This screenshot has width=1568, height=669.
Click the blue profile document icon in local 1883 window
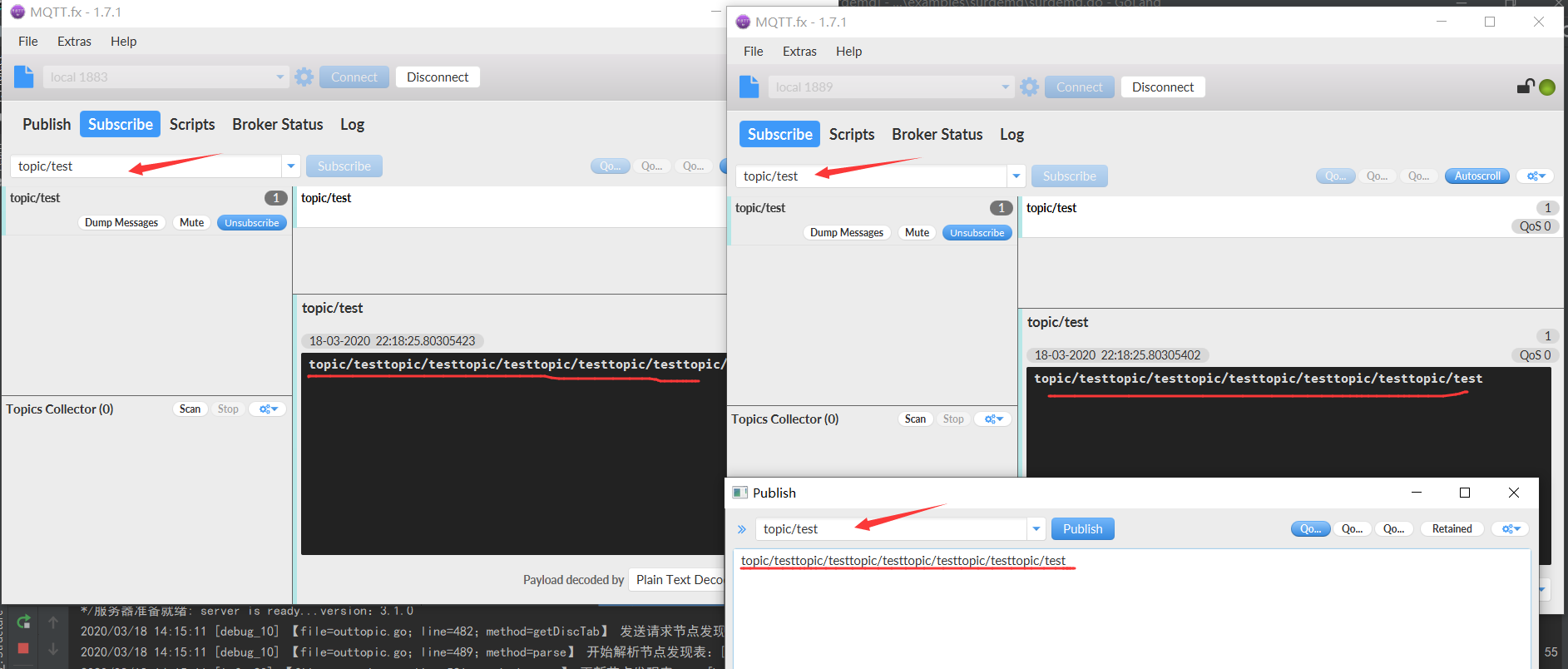click(24, 77)
